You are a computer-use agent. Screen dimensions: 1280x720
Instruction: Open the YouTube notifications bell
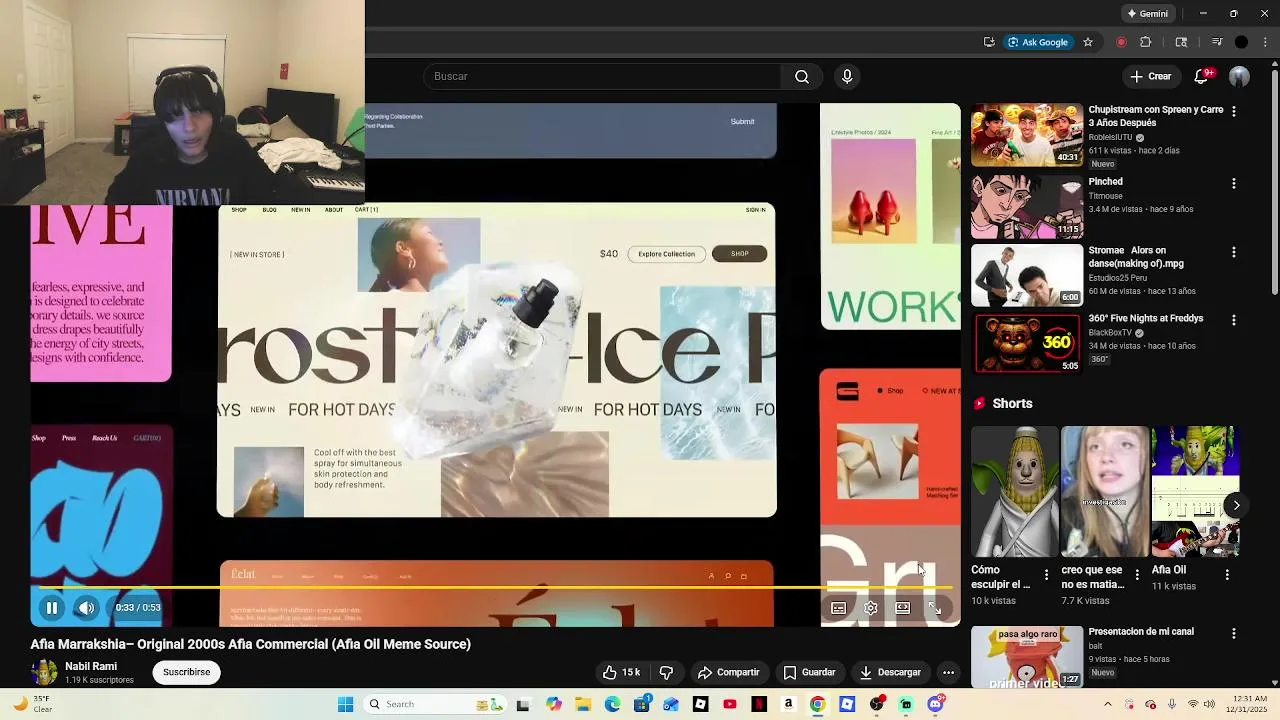[1202, 76]
